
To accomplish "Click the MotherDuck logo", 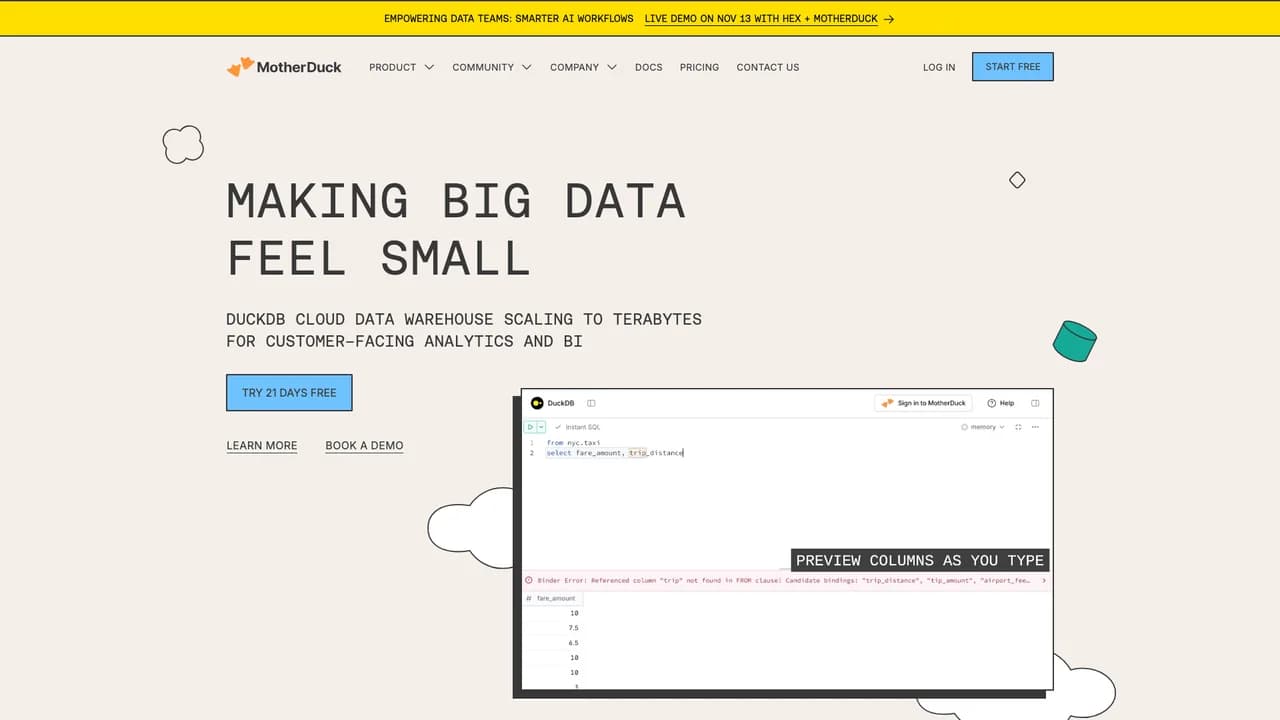I will (x=284, y=67).
